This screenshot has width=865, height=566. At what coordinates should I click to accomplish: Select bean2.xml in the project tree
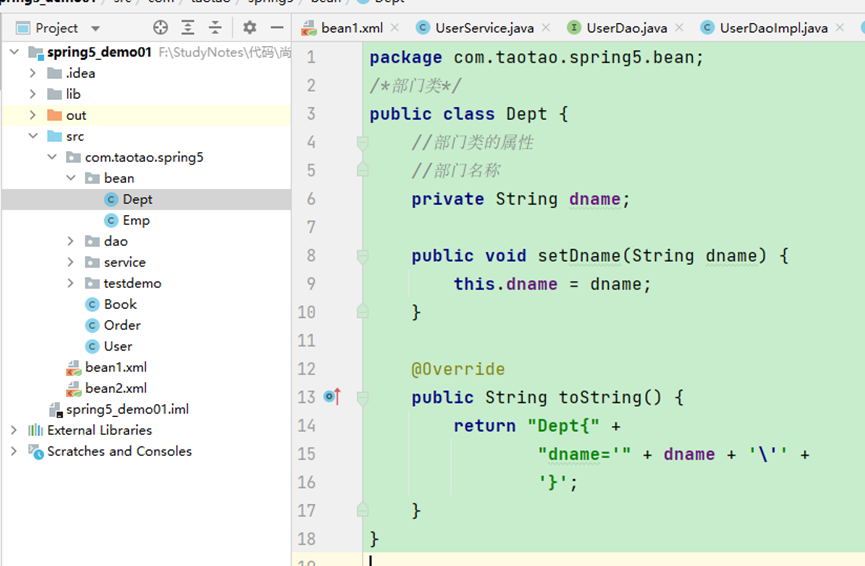pyautogui.click(x=115, y=388)
